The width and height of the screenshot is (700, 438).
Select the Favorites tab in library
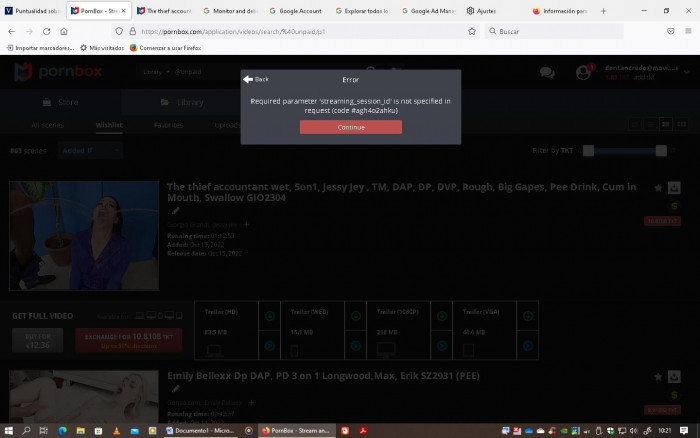click(168, 125)
